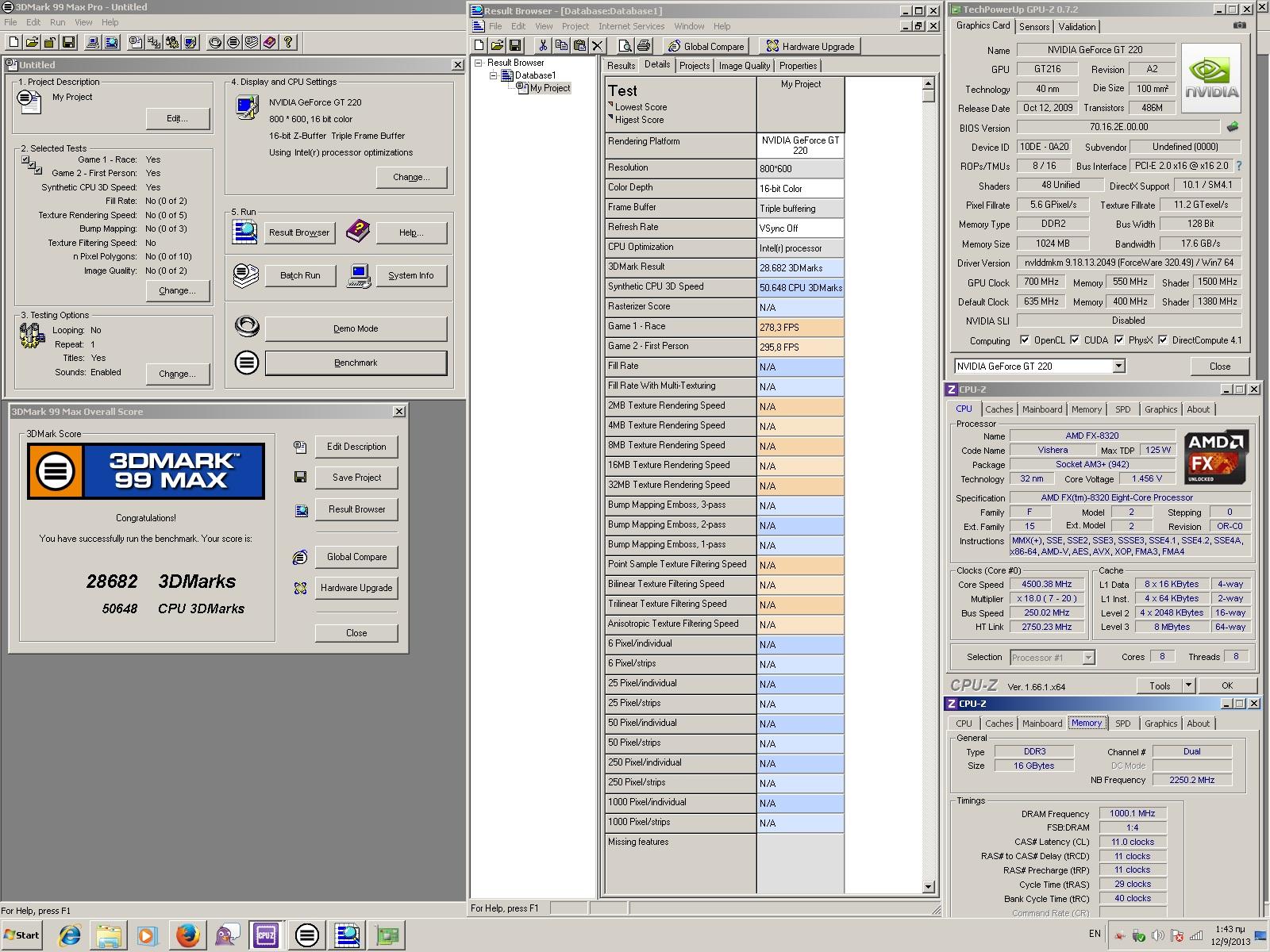This screenshot has height=952, width=1270.
Task: Open Internet Services menu in Result Browser
Action: (x=632, y=26)
